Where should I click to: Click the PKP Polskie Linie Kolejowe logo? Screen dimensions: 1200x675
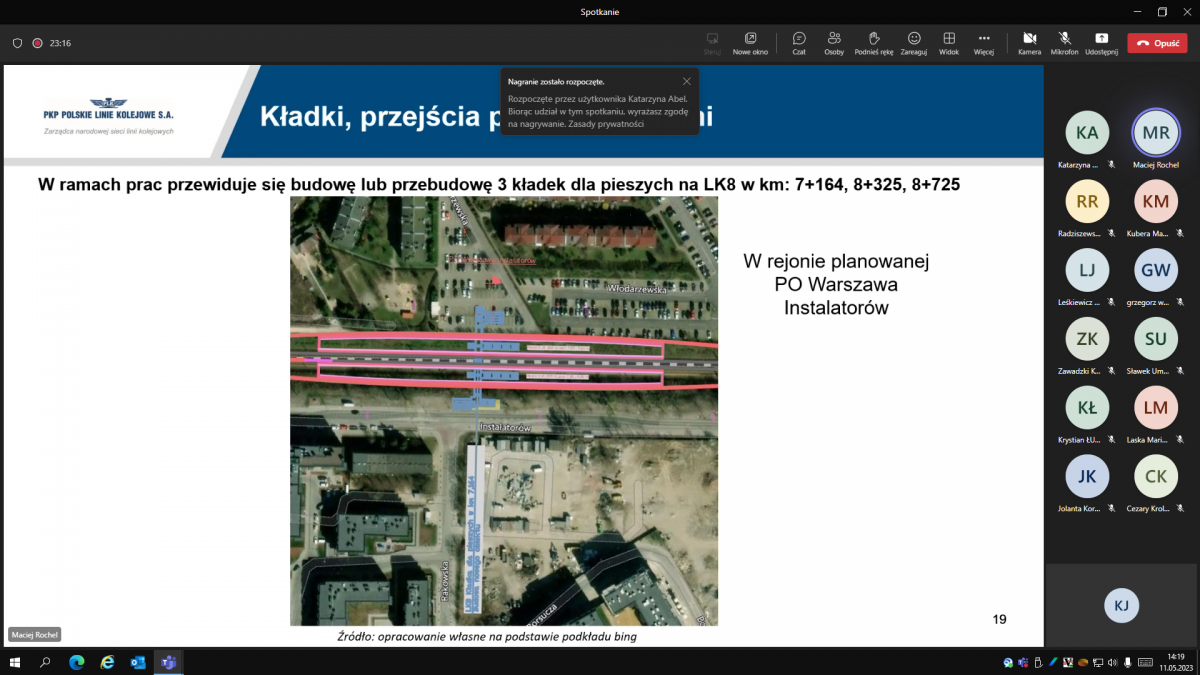[109, 116]
